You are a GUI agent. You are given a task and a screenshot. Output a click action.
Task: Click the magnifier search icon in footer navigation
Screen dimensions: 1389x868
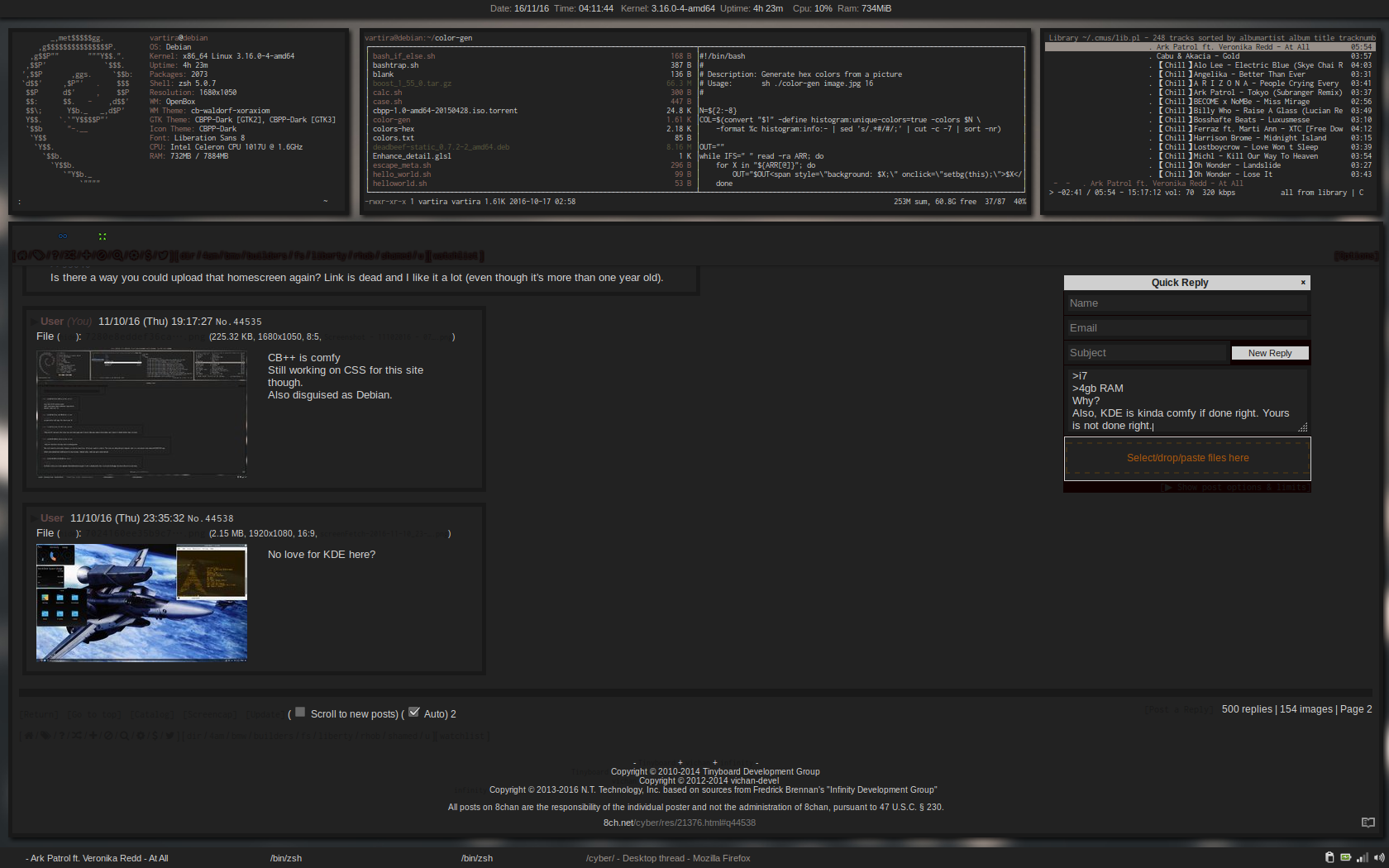coord(124,735)
